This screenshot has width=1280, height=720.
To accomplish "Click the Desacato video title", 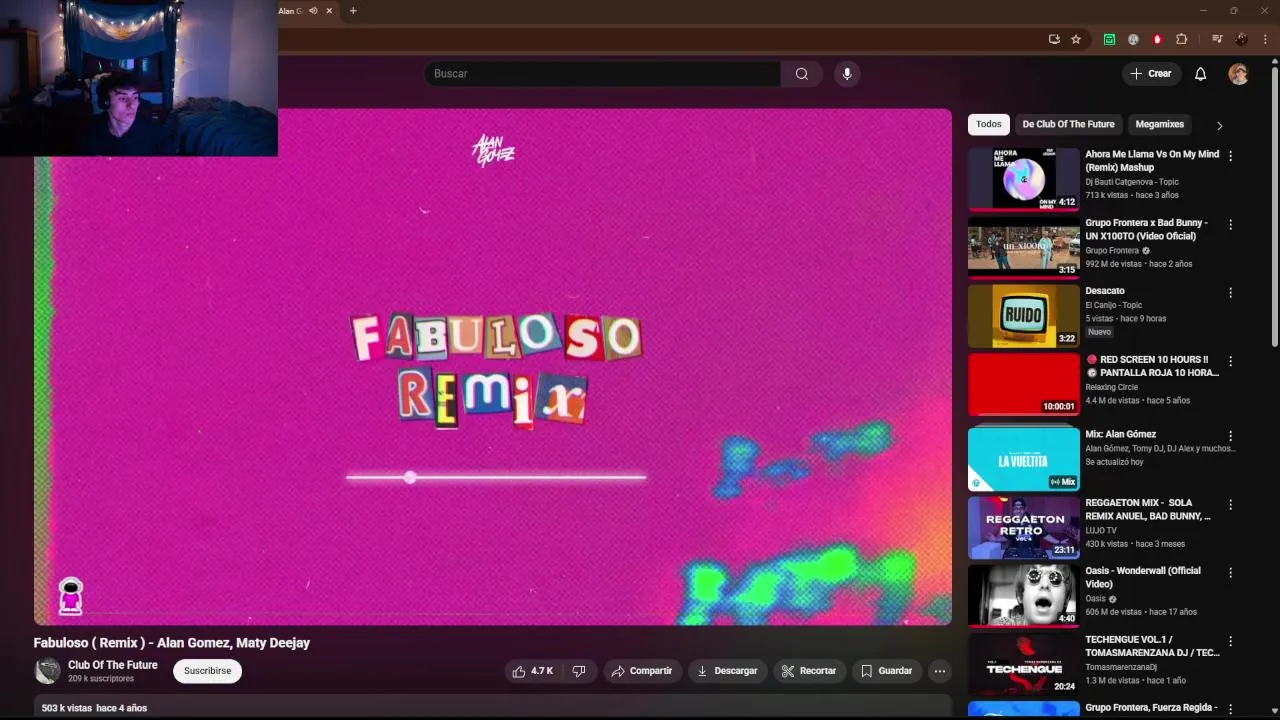I will tap(1105, 291).
